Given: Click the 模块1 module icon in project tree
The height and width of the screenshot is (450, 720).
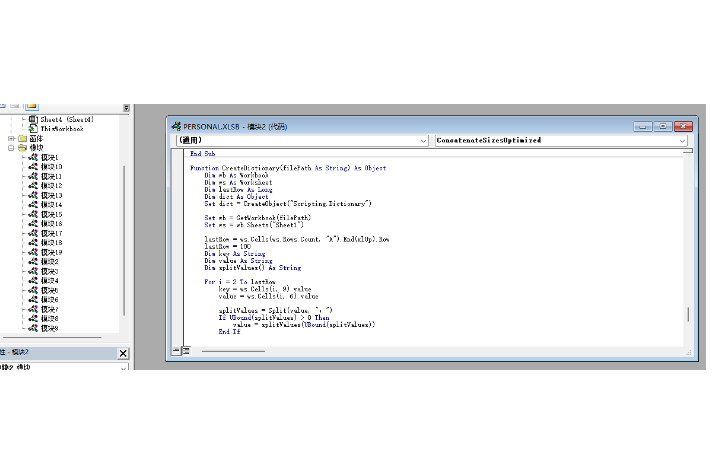Looking at the screenshot, I should [x=33, y=158].
